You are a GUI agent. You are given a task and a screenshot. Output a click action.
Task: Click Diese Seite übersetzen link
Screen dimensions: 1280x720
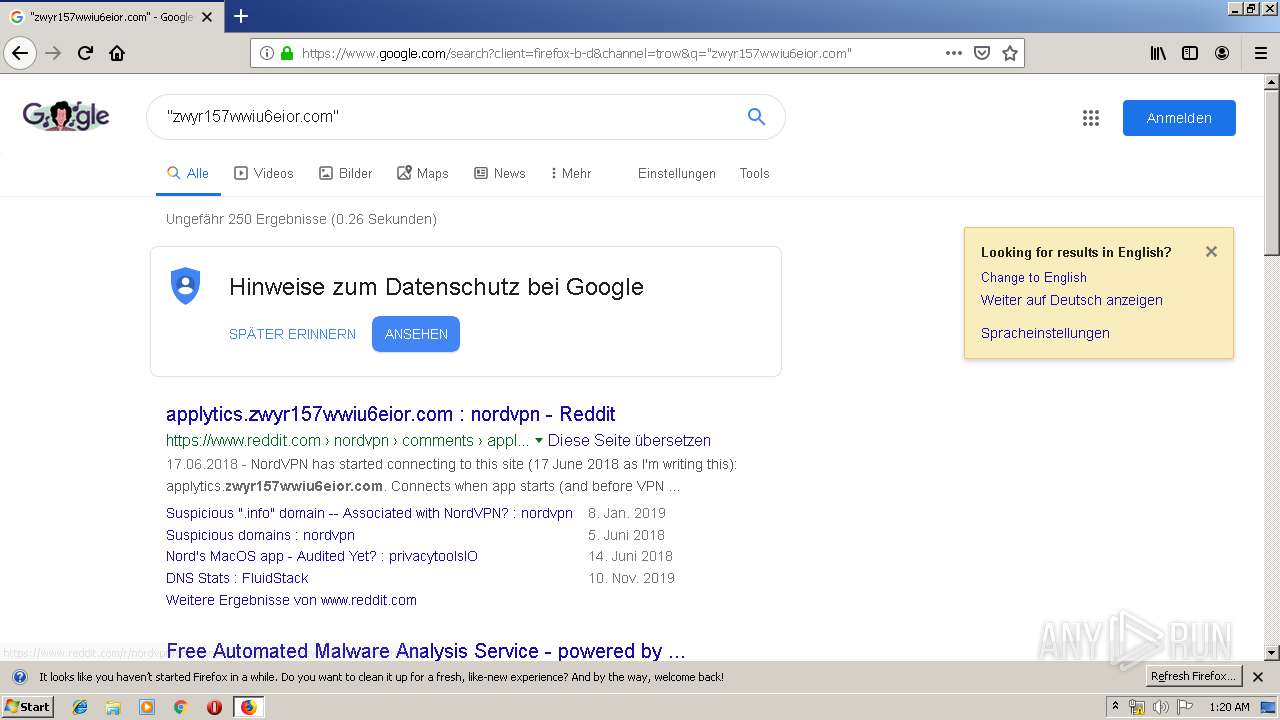coord(629,440)
